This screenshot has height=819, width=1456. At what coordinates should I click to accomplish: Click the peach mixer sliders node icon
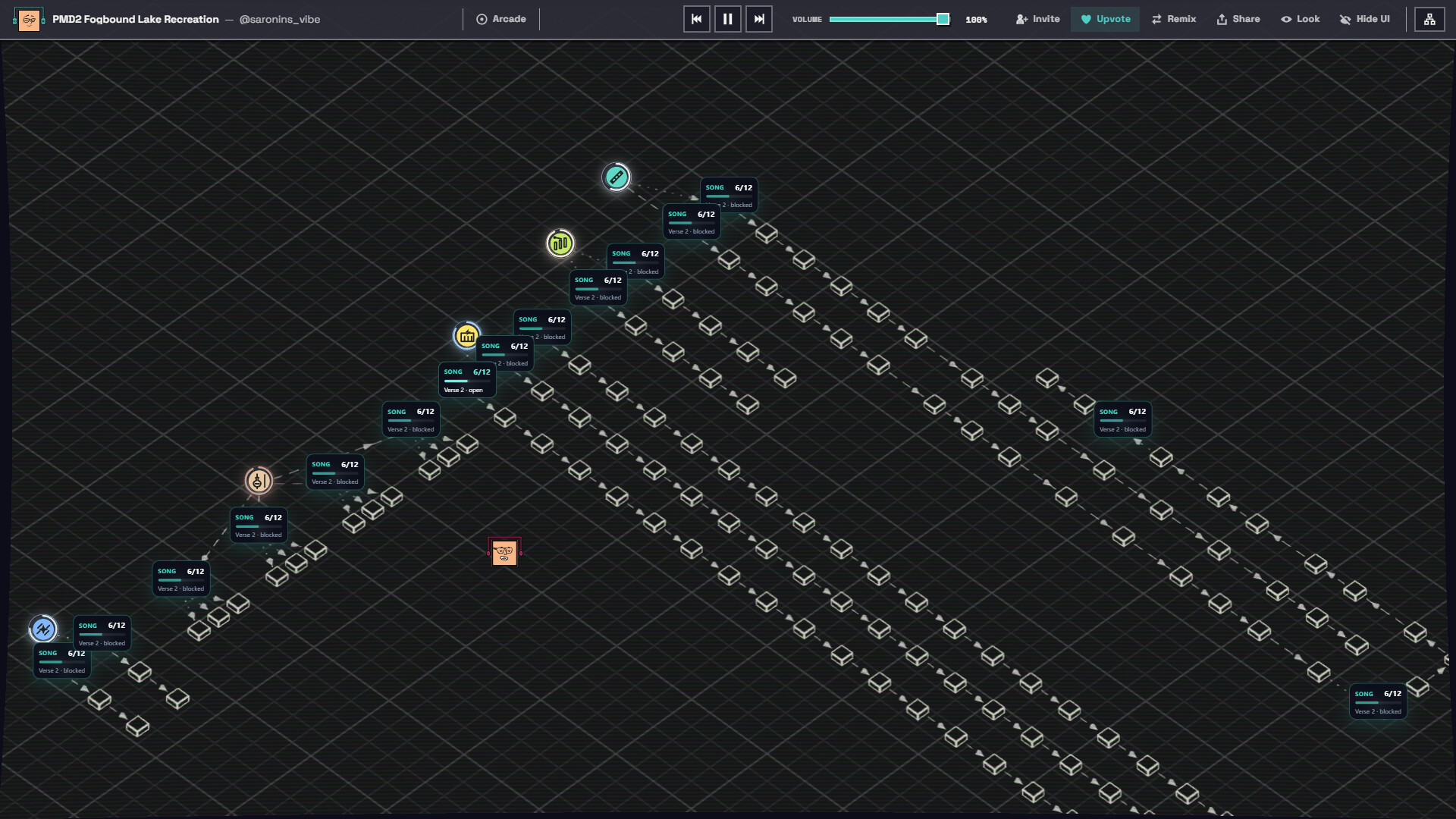point(259,481)
